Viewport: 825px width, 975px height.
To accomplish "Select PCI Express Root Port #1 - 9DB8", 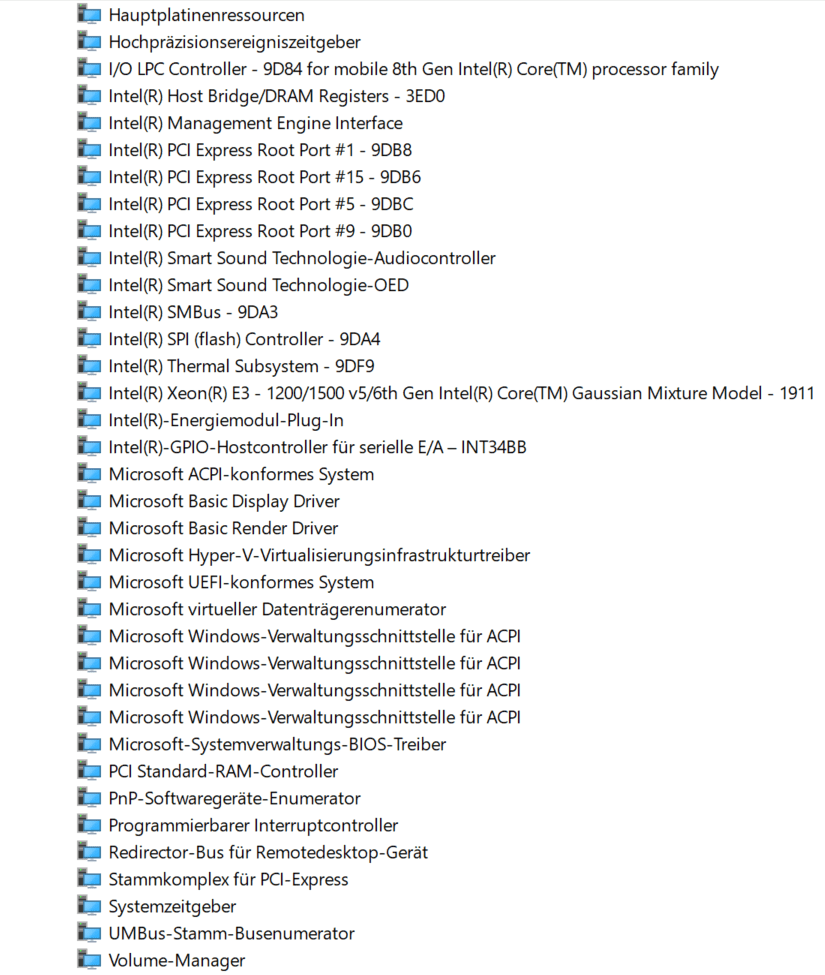I will coord(260,150).
